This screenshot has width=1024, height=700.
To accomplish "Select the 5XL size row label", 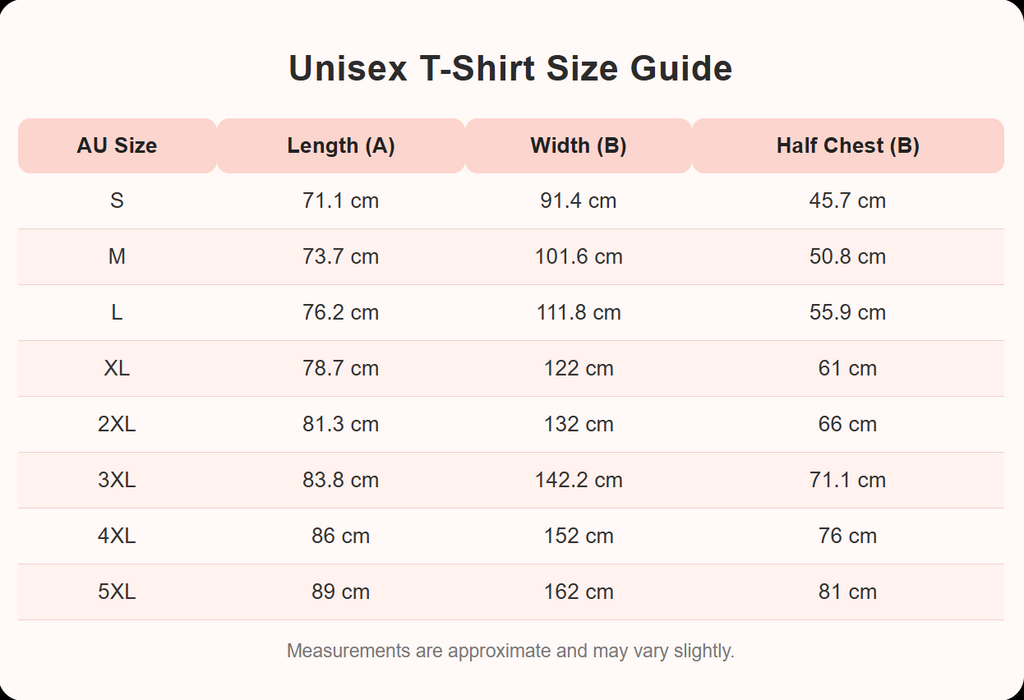I will (117, 592).
